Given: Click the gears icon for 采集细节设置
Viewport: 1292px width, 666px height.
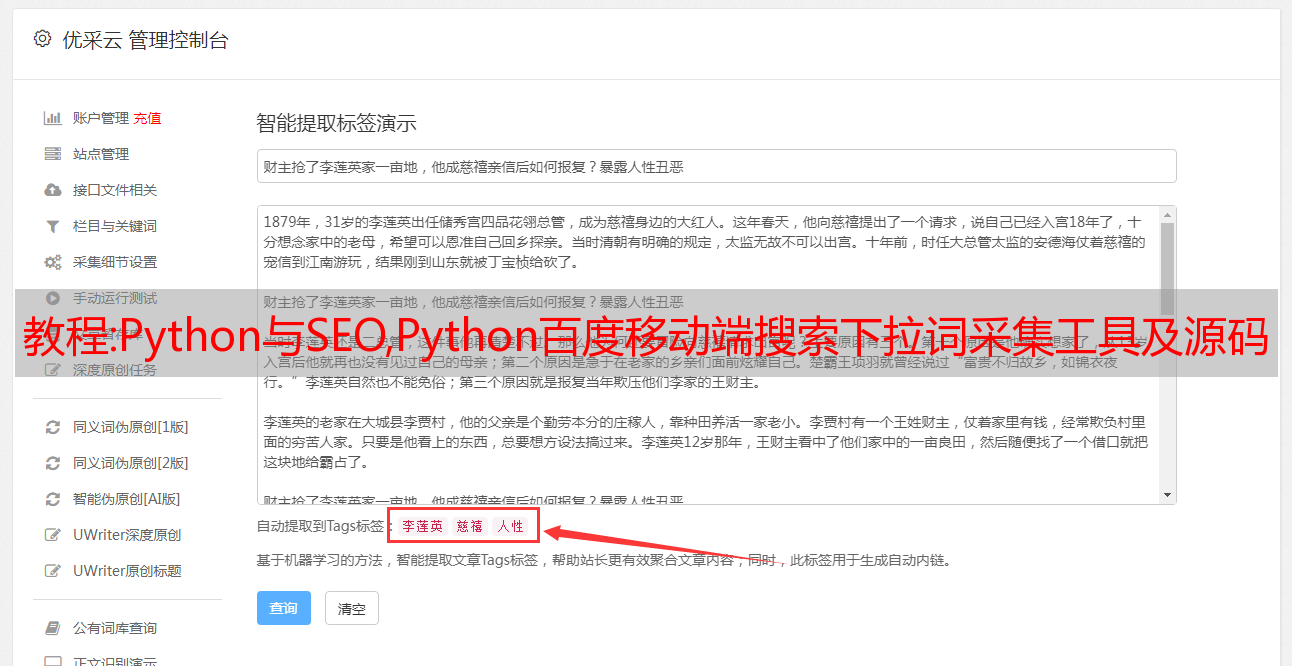Looking at the screenshot, I should tap(53, 262).
